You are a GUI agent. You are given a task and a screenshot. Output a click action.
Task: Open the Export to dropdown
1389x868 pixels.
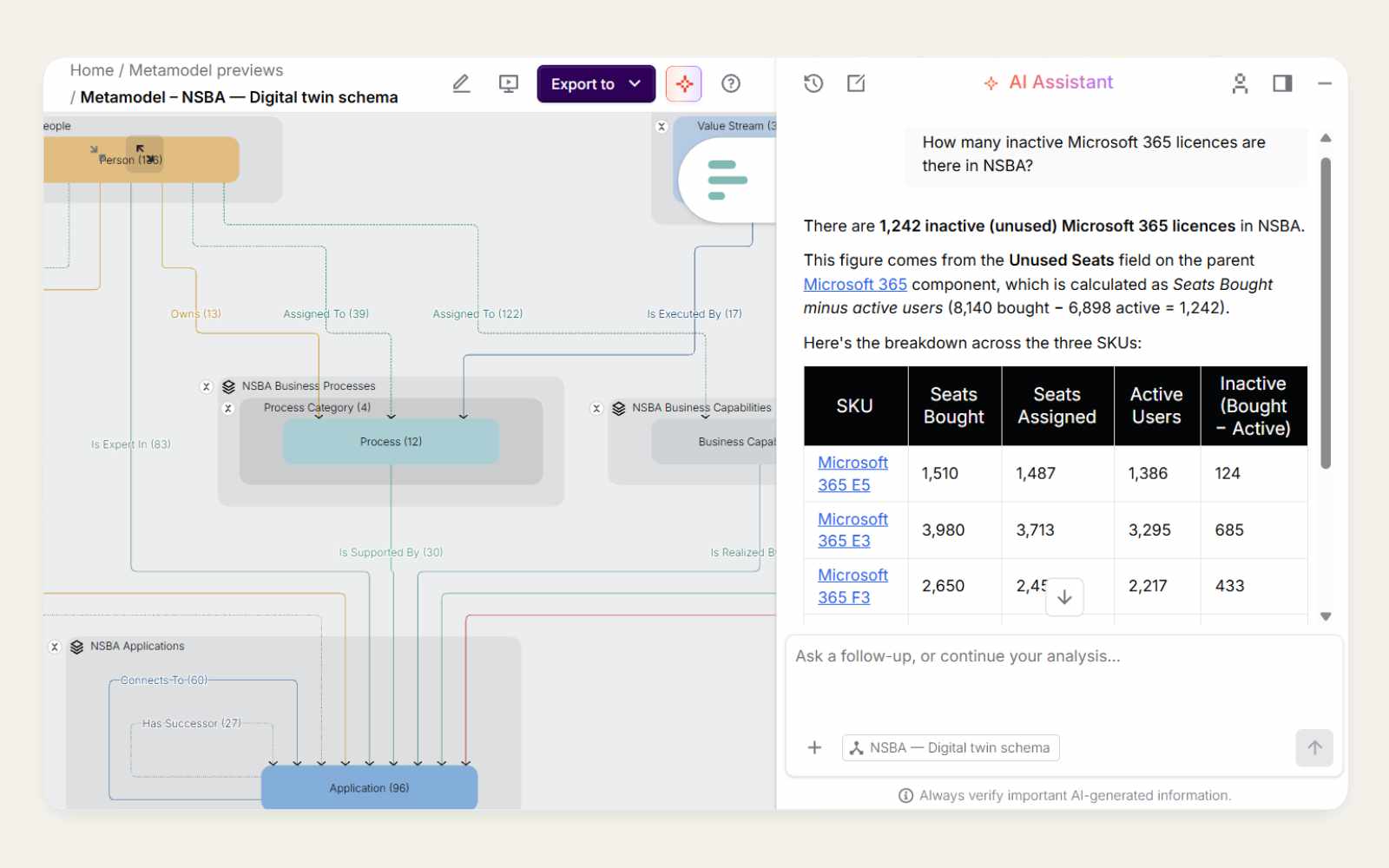tap(596, 83)
